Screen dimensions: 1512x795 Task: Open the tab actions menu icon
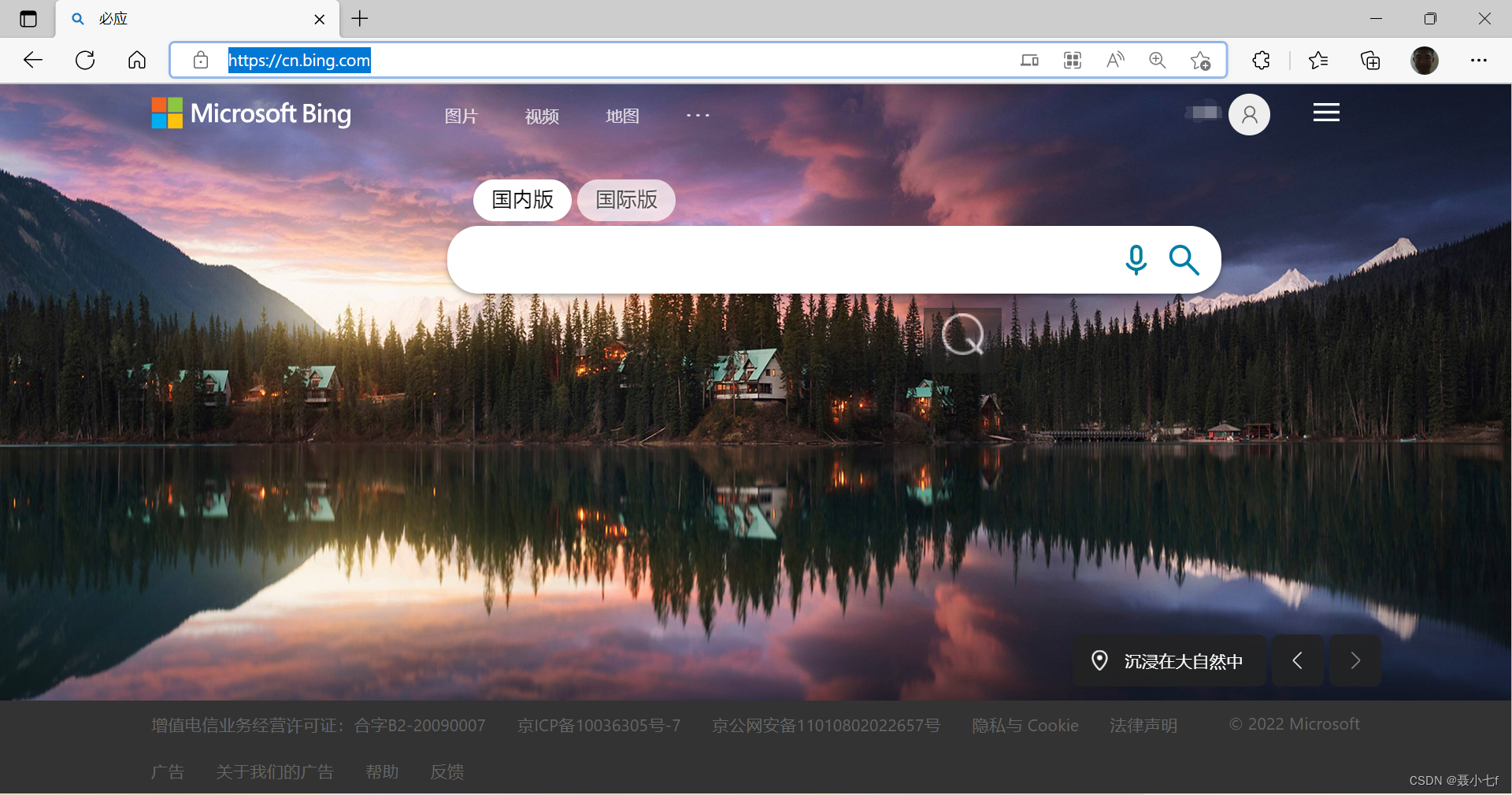[28, 19]
